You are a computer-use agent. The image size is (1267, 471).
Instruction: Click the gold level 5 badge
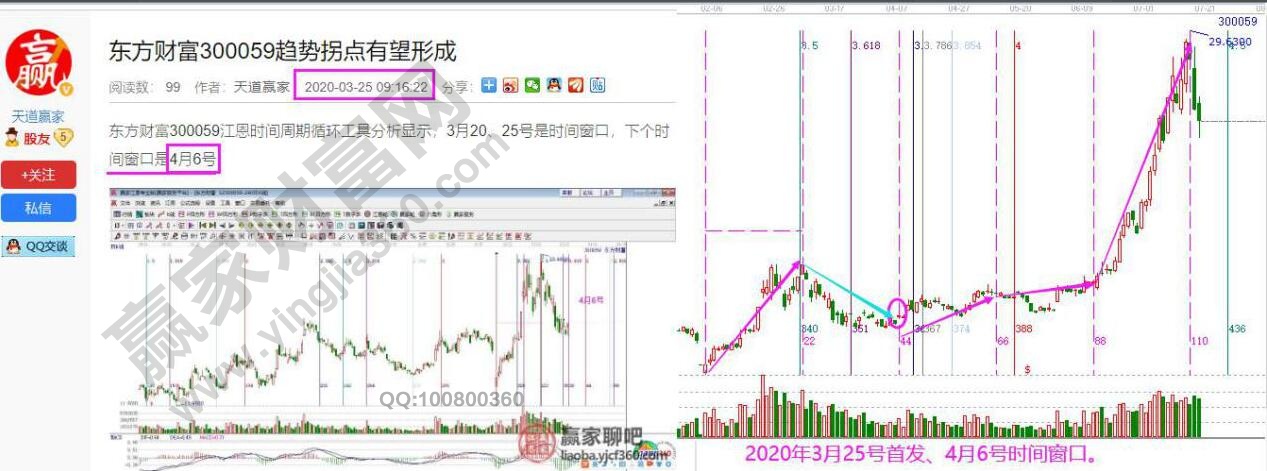[x=63, y=138]
